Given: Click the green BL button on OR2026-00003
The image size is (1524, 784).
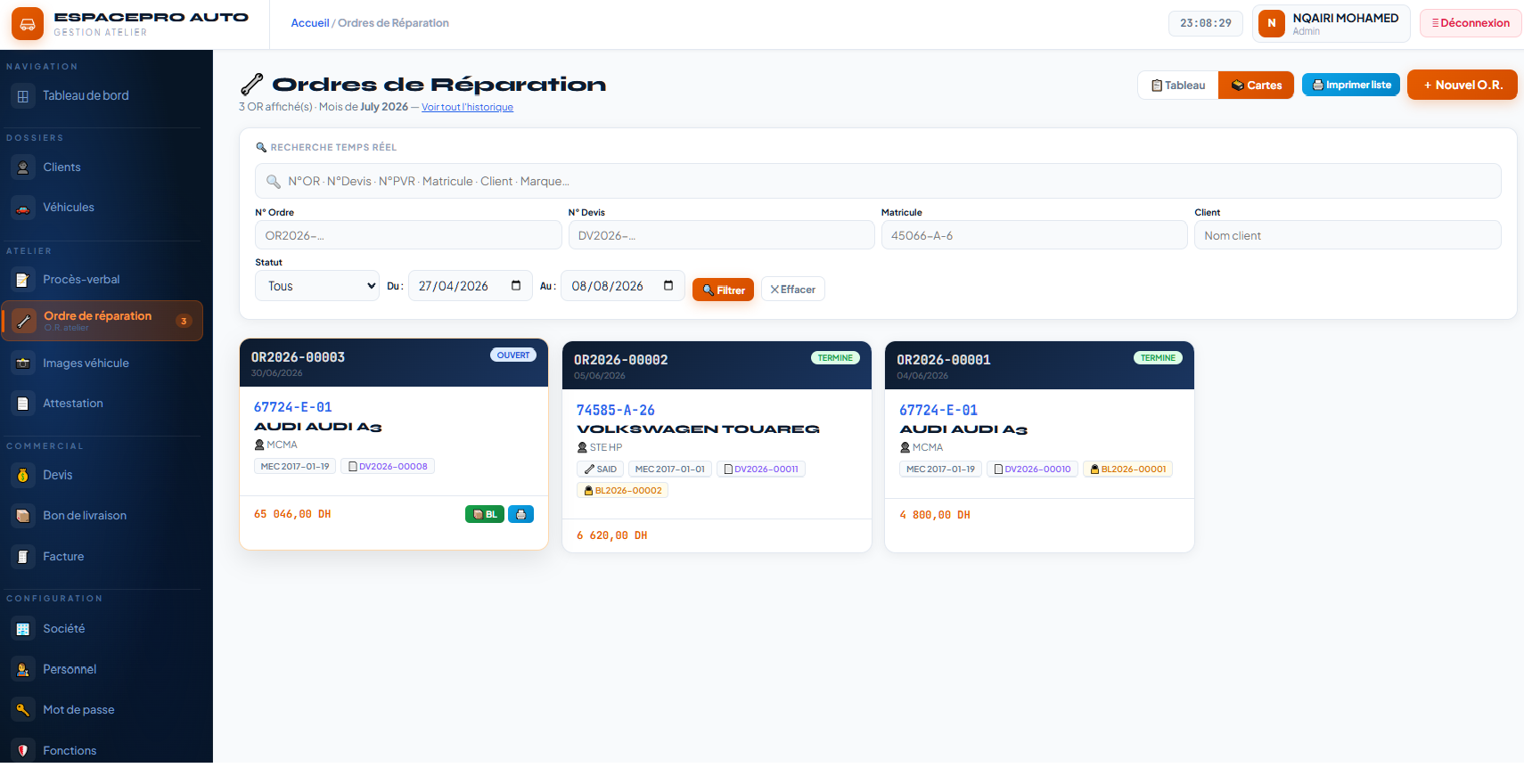Looking at the screenshot, I should coord(485,514).
